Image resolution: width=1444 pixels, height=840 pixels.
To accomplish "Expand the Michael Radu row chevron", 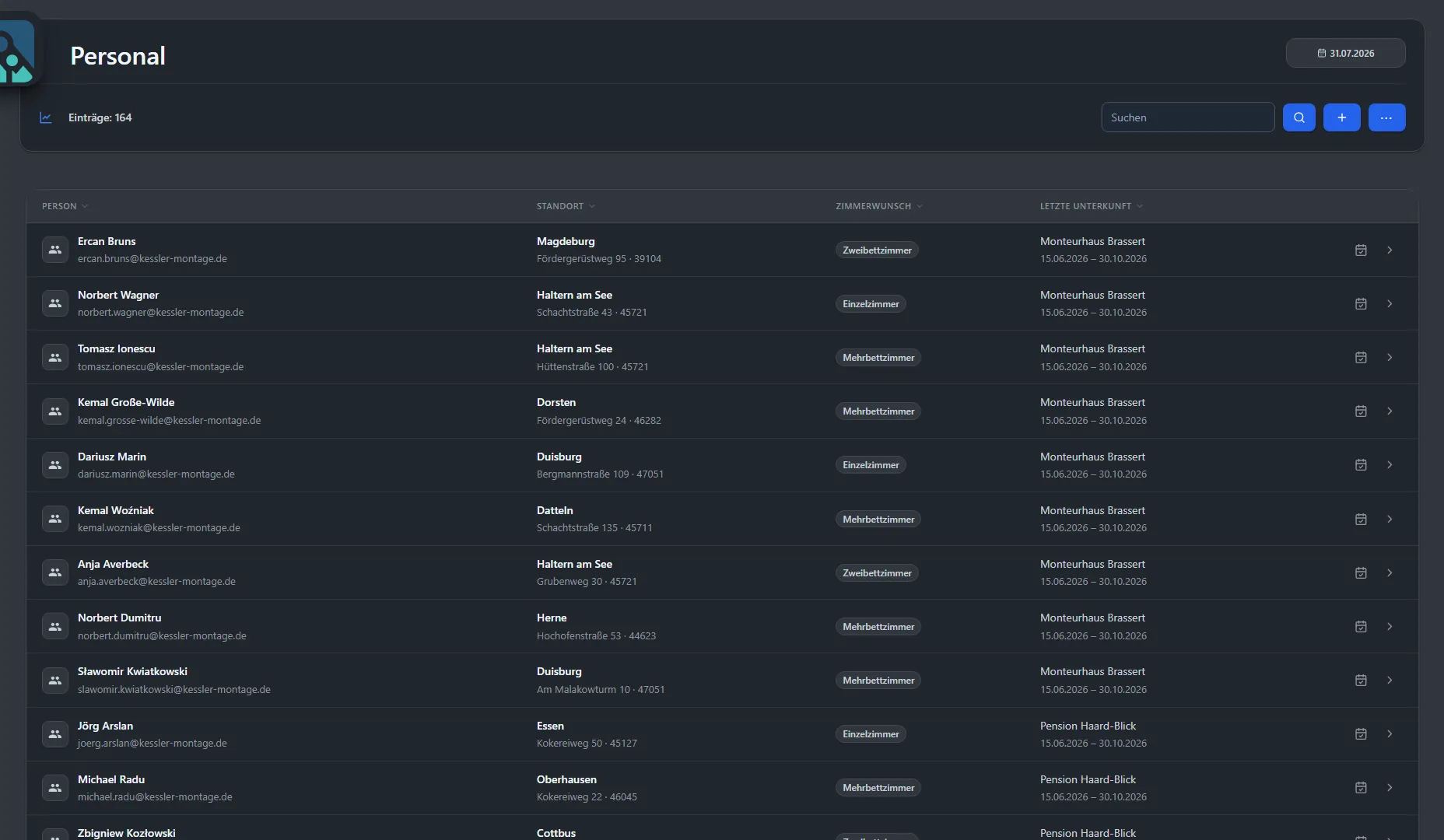I will click(x=1390, y=788).
